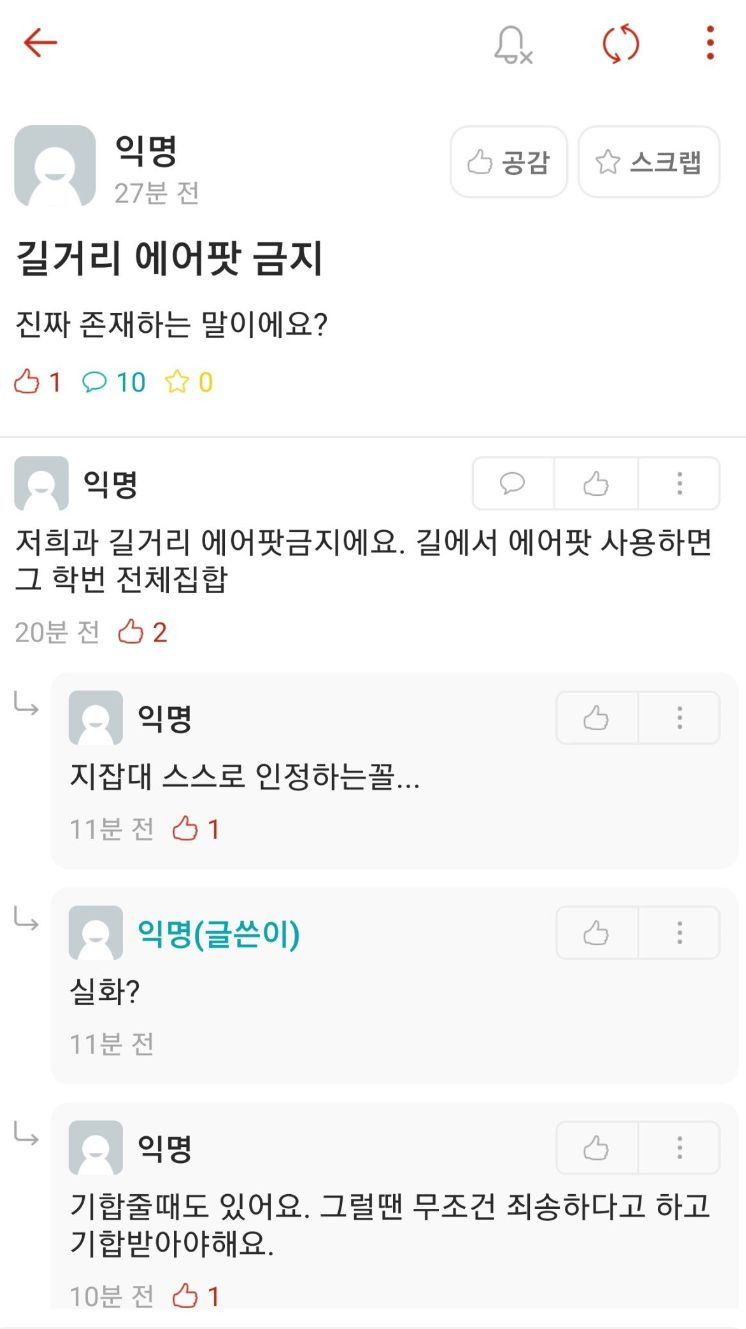Toggle the muted notification bell

tap(512, 44)
